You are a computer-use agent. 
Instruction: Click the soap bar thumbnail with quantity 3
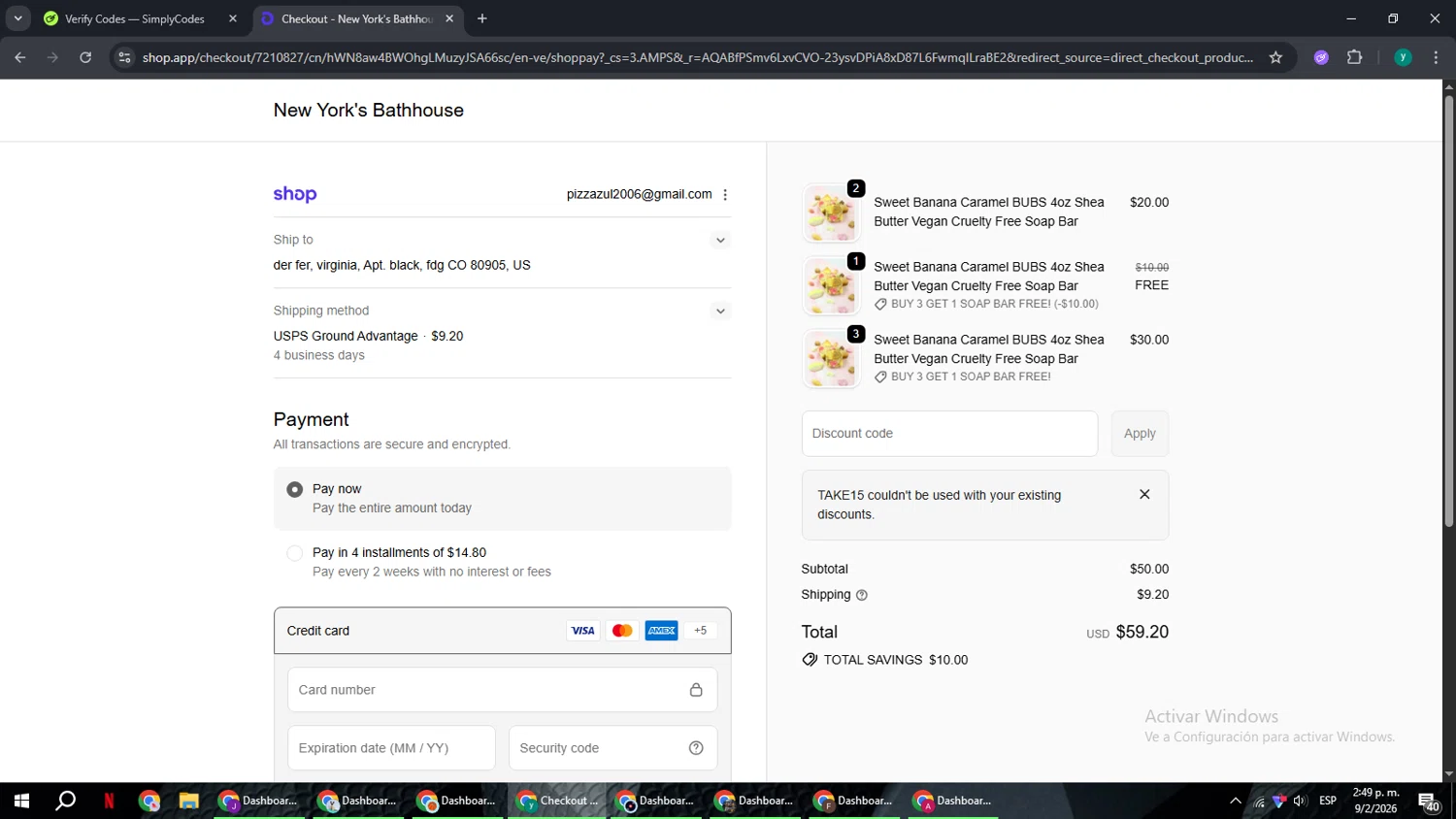pyautogui.click(x=831, y=359)
